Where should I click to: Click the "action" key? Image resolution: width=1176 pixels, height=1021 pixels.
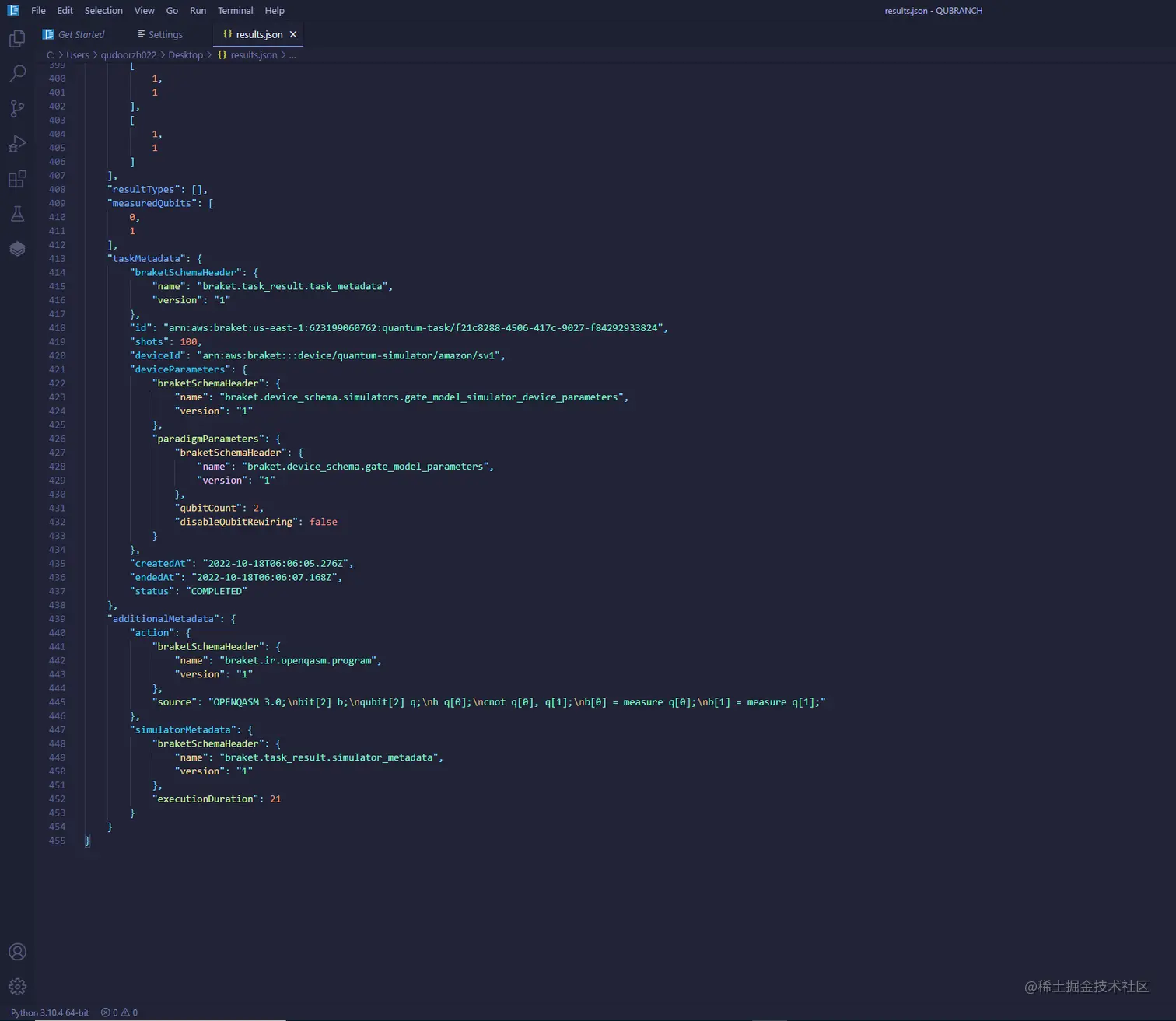pyautogui.click(x=152, y=633)
